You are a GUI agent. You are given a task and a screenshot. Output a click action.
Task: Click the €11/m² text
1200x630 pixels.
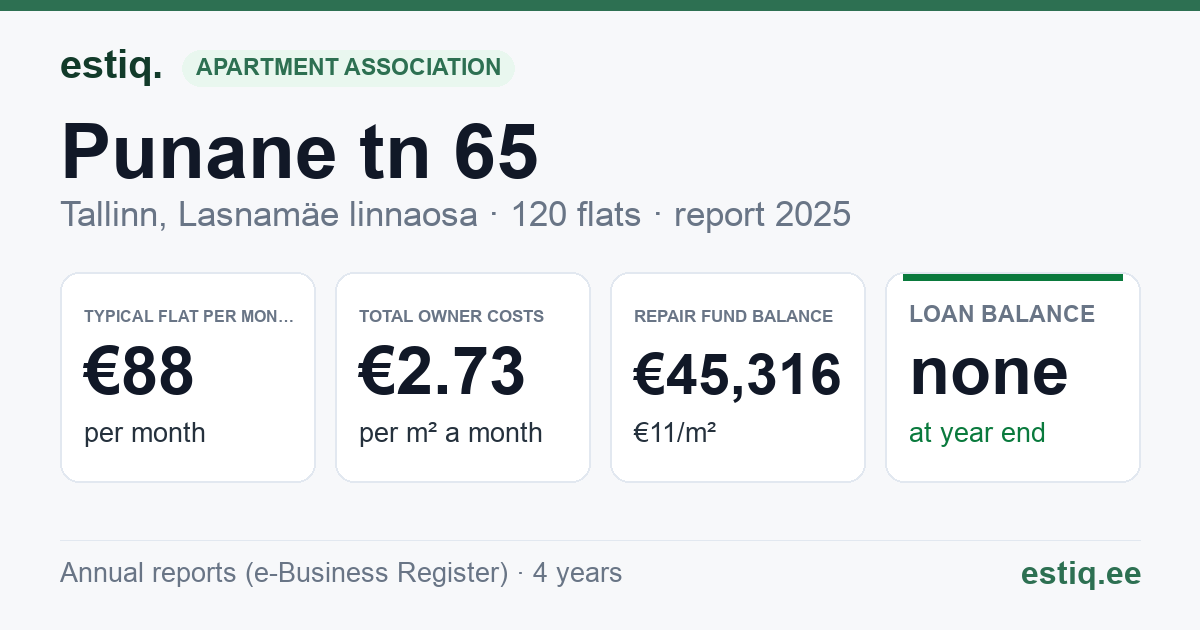pos(675,433)
